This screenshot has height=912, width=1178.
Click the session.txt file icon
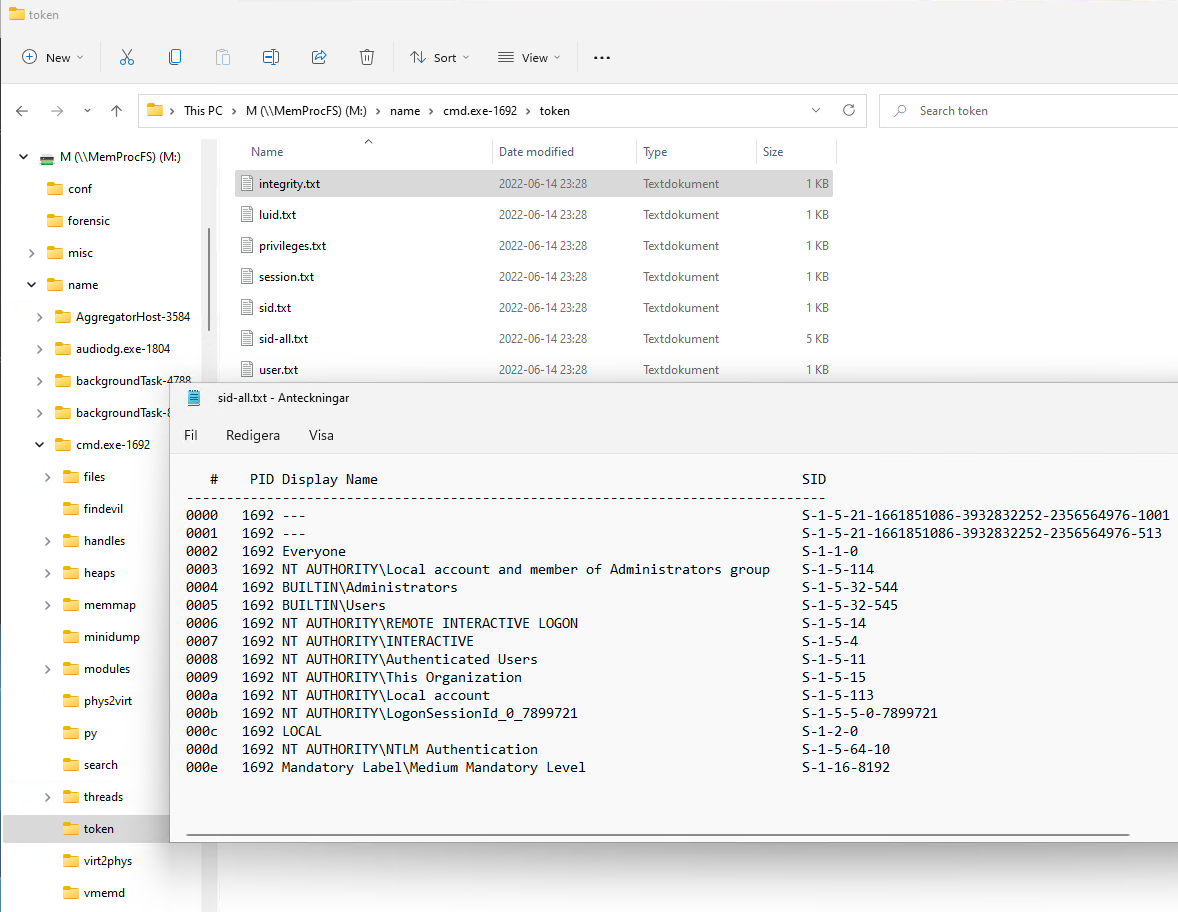tap(246, 276)
